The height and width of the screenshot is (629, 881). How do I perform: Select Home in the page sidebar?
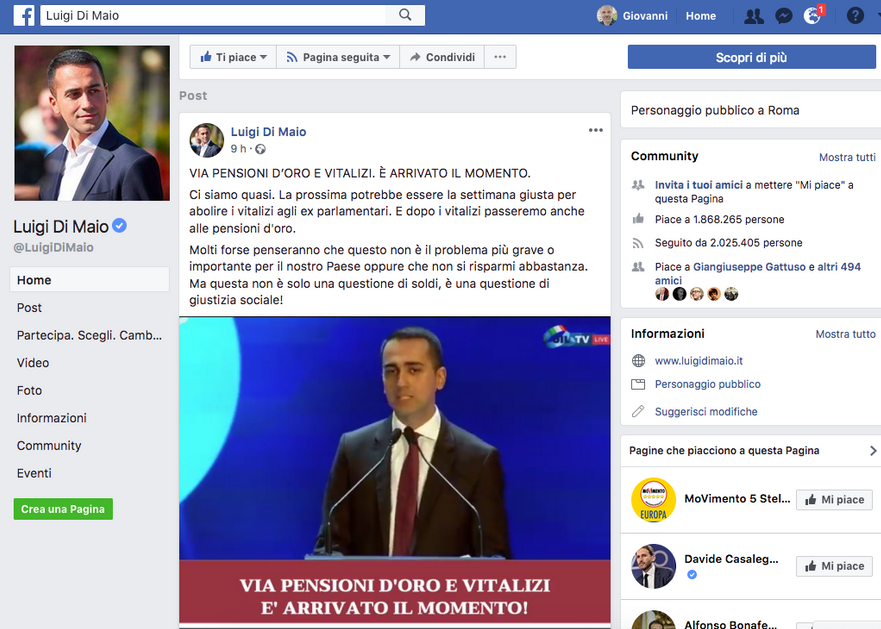(x=89, y=280)
